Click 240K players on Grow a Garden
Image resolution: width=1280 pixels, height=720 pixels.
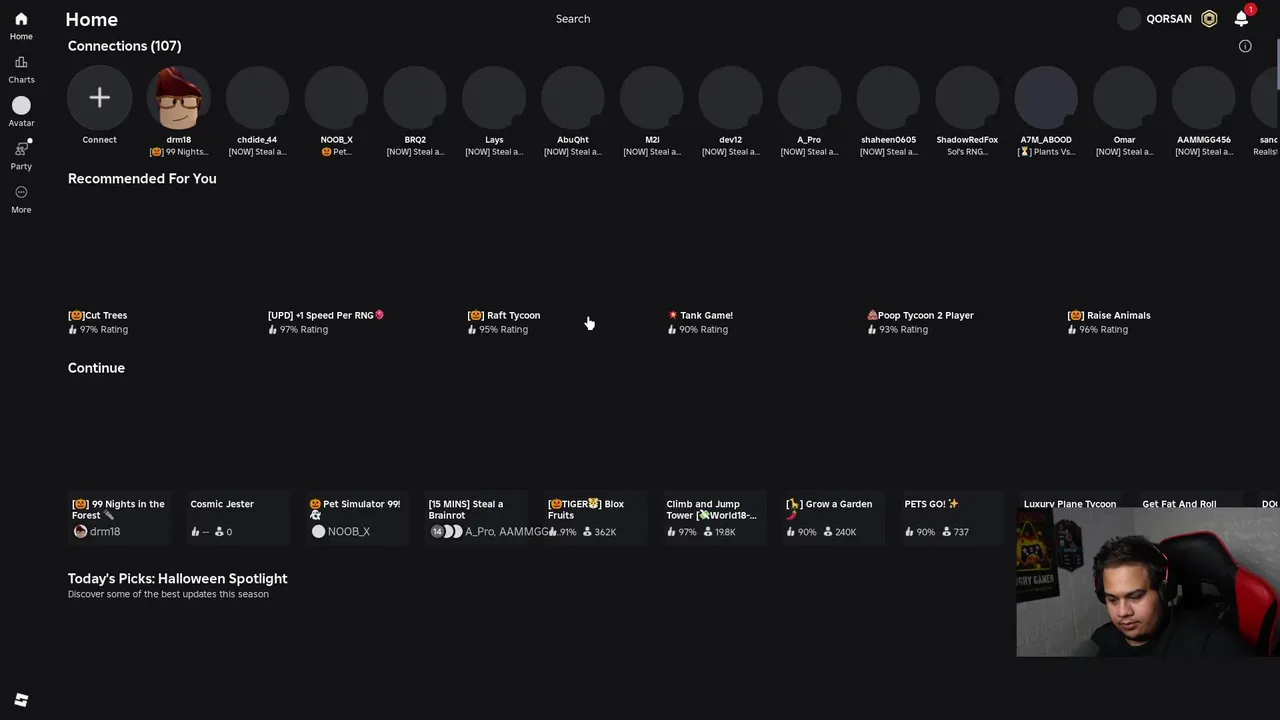point(839,532)
